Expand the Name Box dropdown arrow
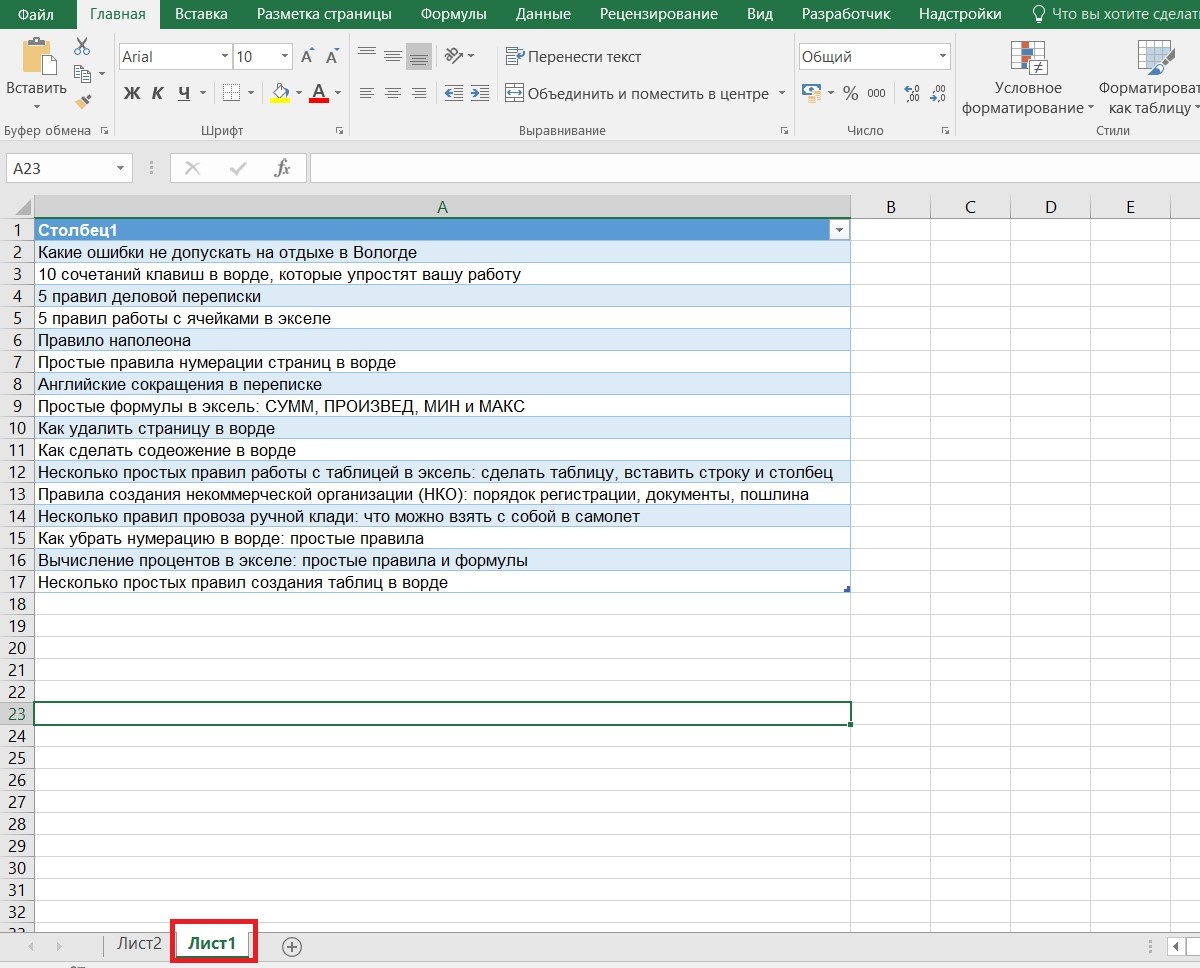The height and width of the screenshot is (968, 1200). pos(121,168)
